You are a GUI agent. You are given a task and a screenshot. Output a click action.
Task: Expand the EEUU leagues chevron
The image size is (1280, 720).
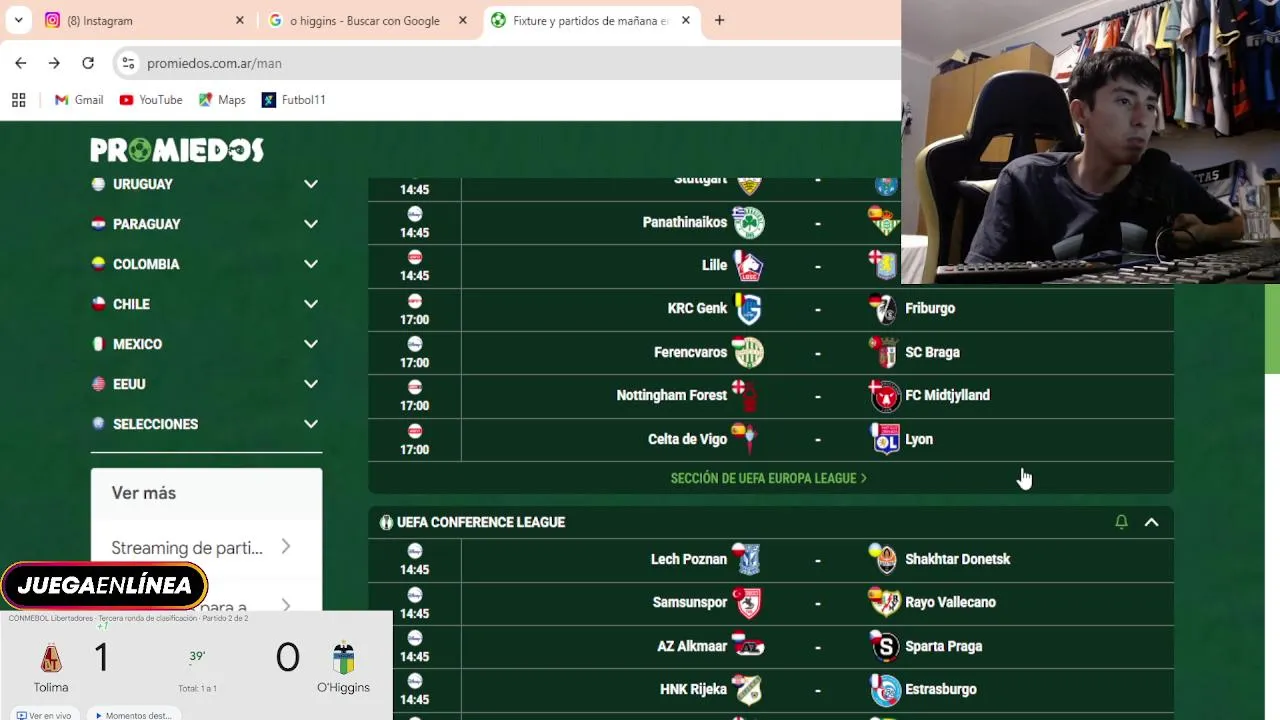tap(311, 384)
